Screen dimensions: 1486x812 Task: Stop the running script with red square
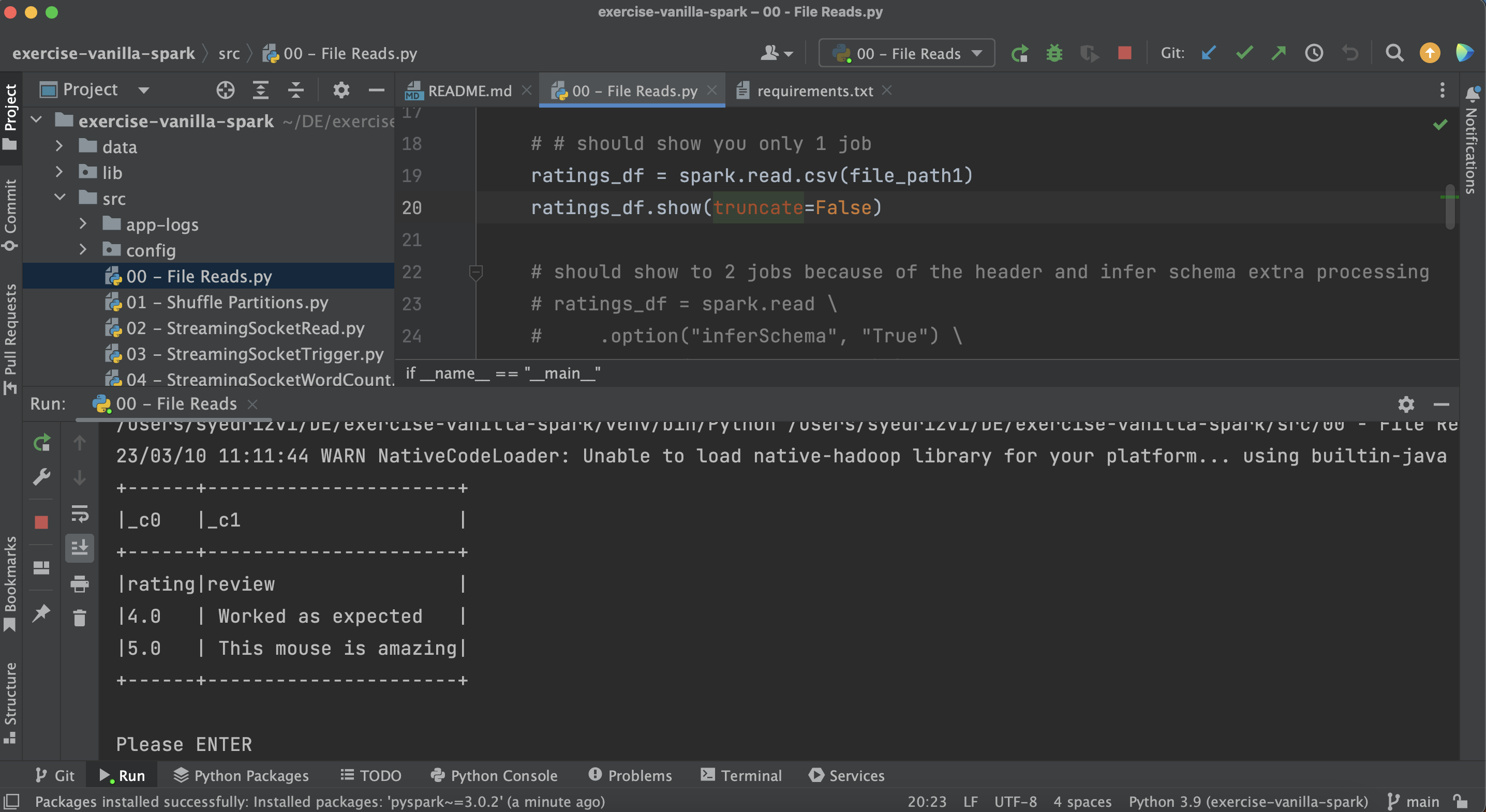pos(1124,54)
